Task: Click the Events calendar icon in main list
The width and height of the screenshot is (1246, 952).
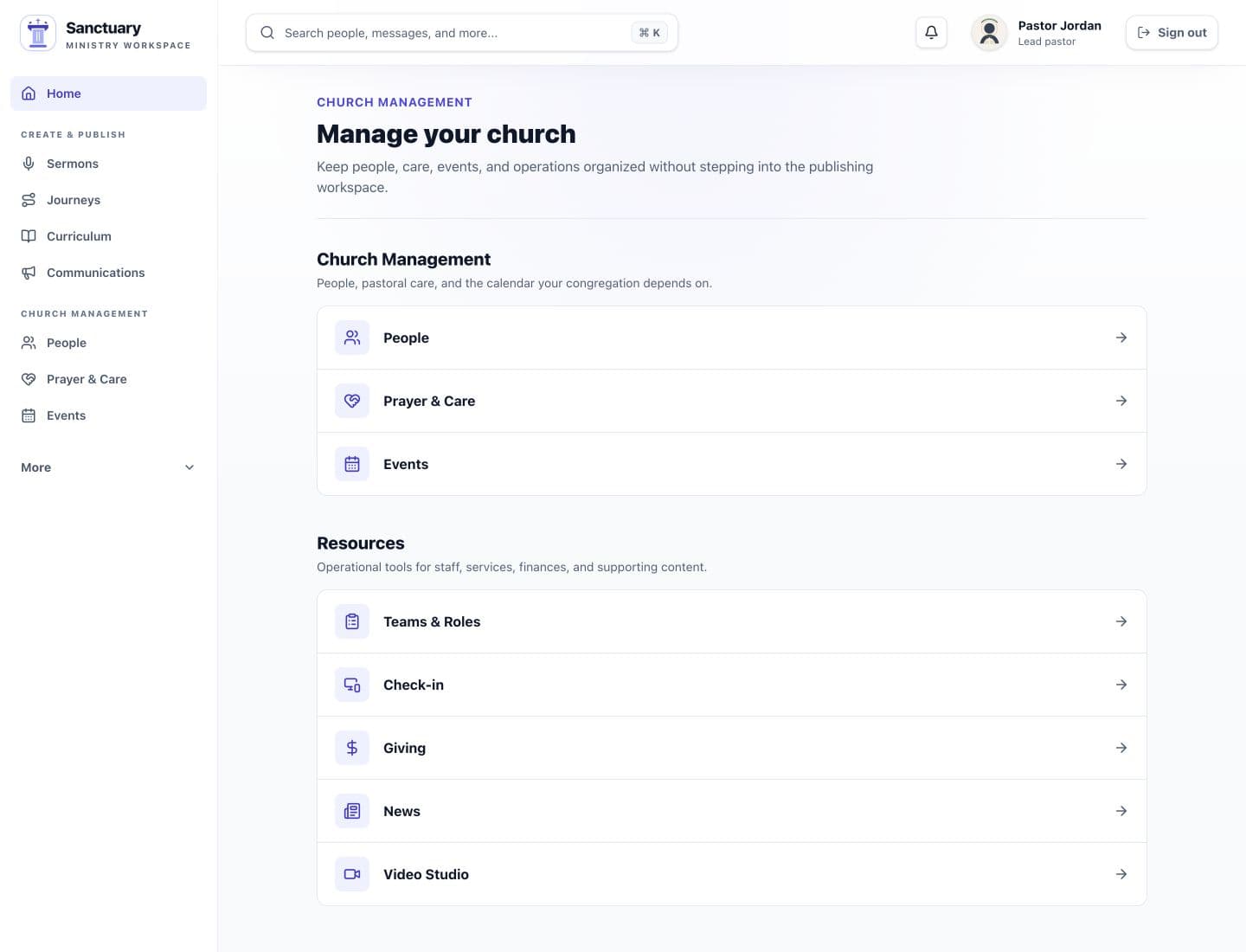Action: click(352, 464)
